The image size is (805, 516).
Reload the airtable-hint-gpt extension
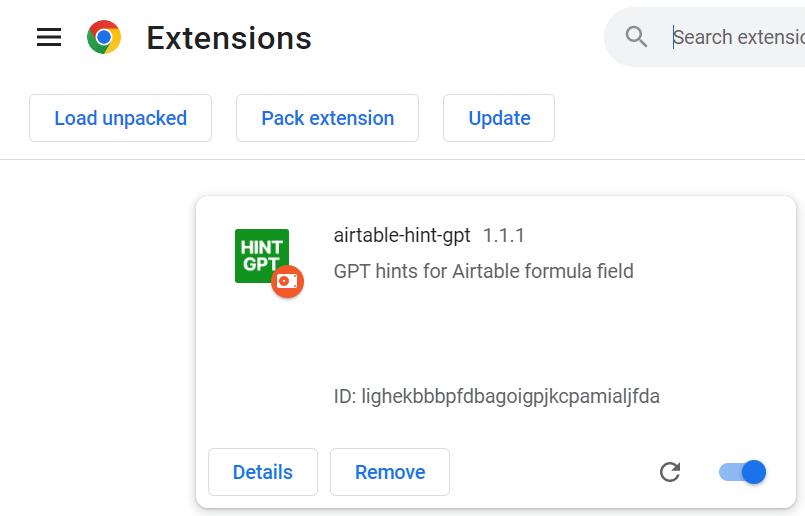(670, 472)
